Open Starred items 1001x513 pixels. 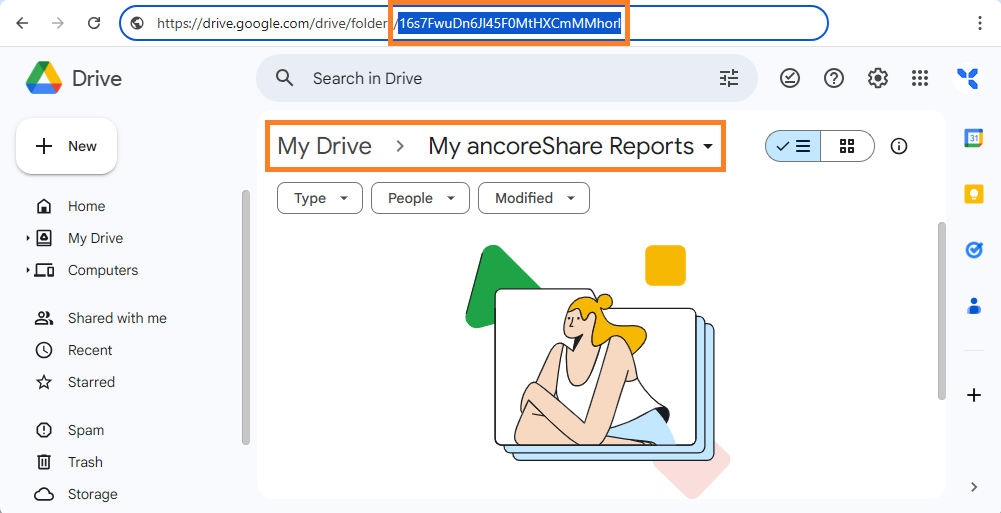click(x=91, y=382)
